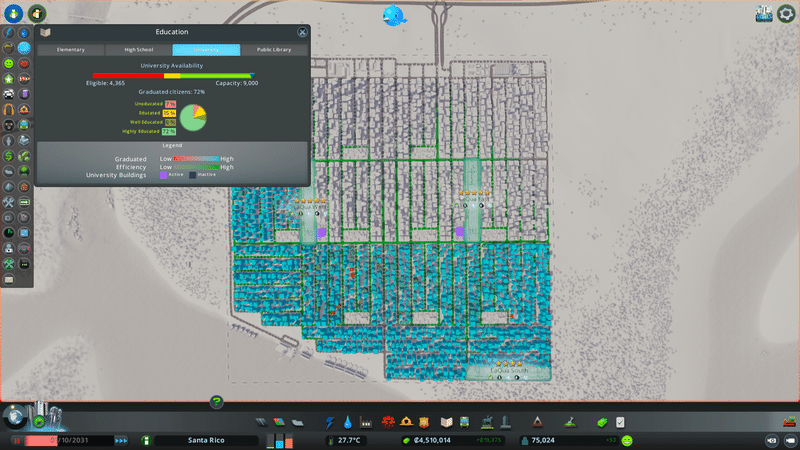Screen dimensions: 800x450
Task: Open the Chirper bird feed
Action: click(394, 16)
